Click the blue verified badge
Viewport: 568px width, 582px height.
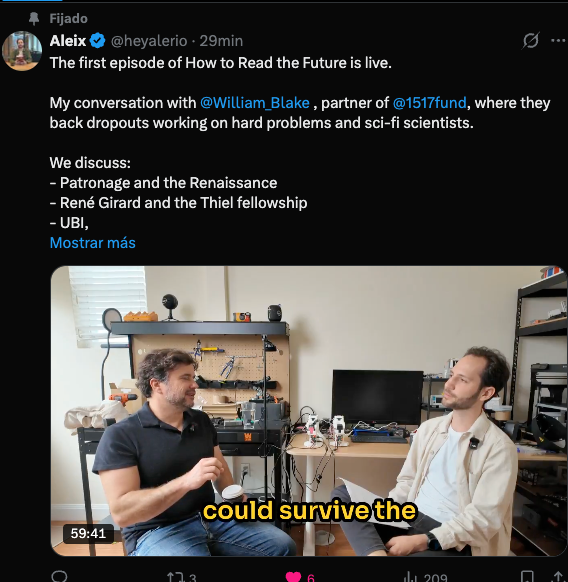coord(98,40)
